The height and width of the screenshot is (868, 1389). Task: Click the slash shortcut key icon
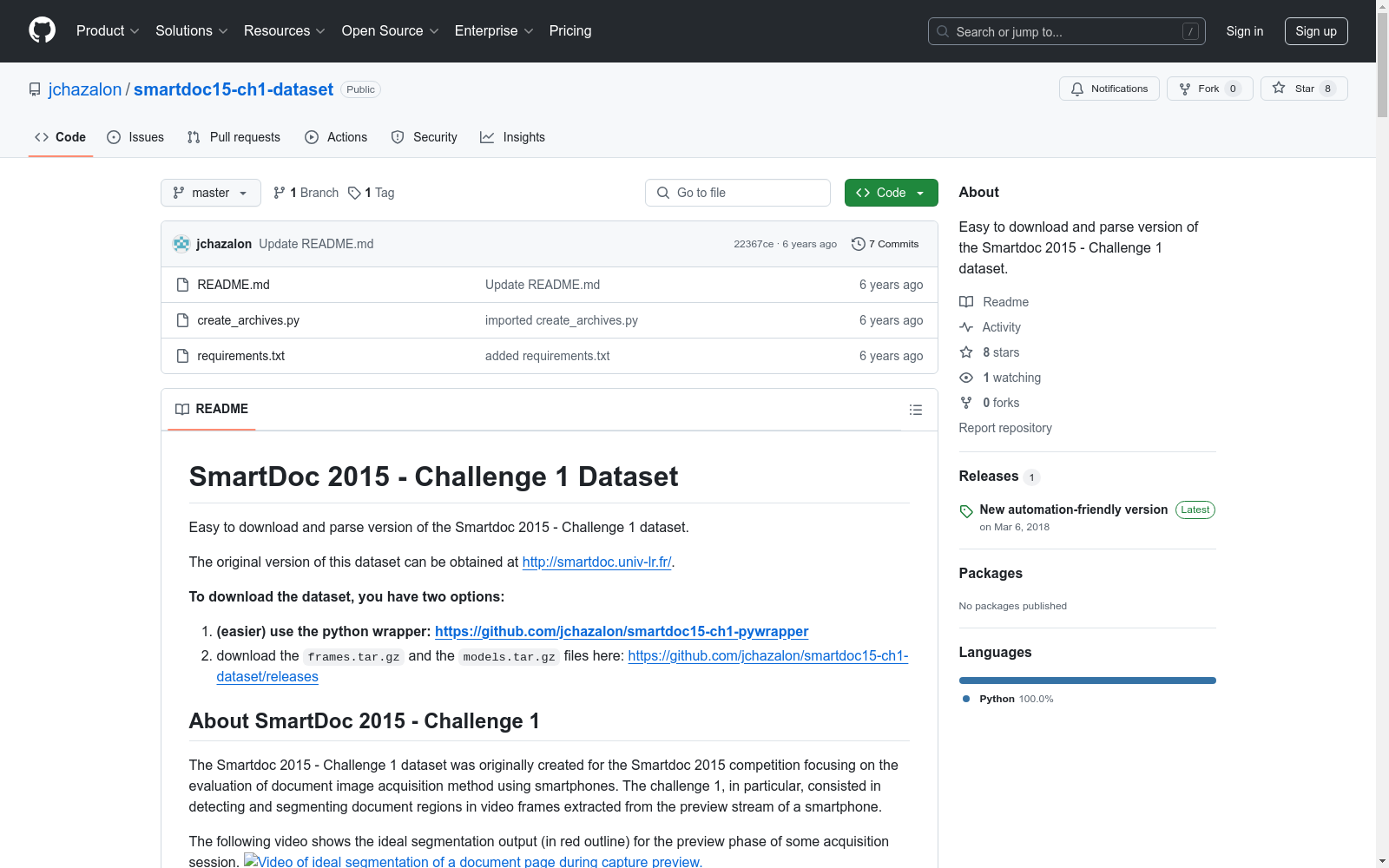click(x=1190, y=31)
